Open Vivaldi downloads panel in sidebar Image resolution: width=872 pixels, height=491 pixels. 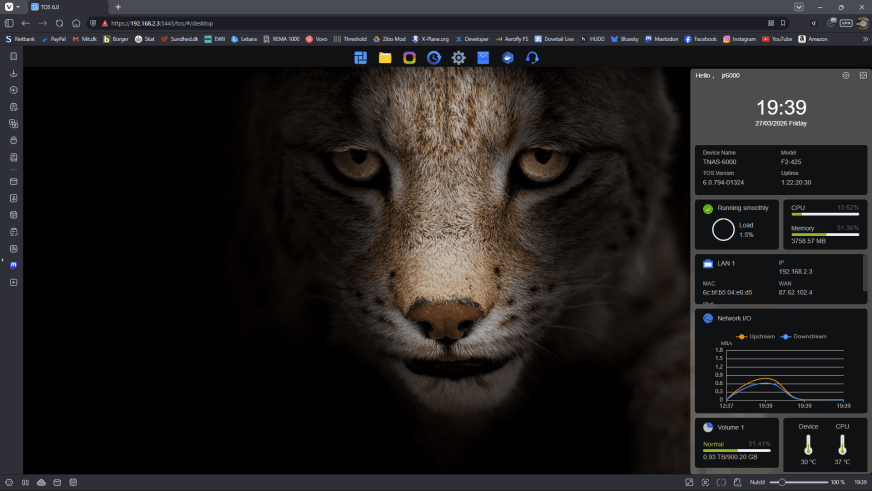pos(13,73)
